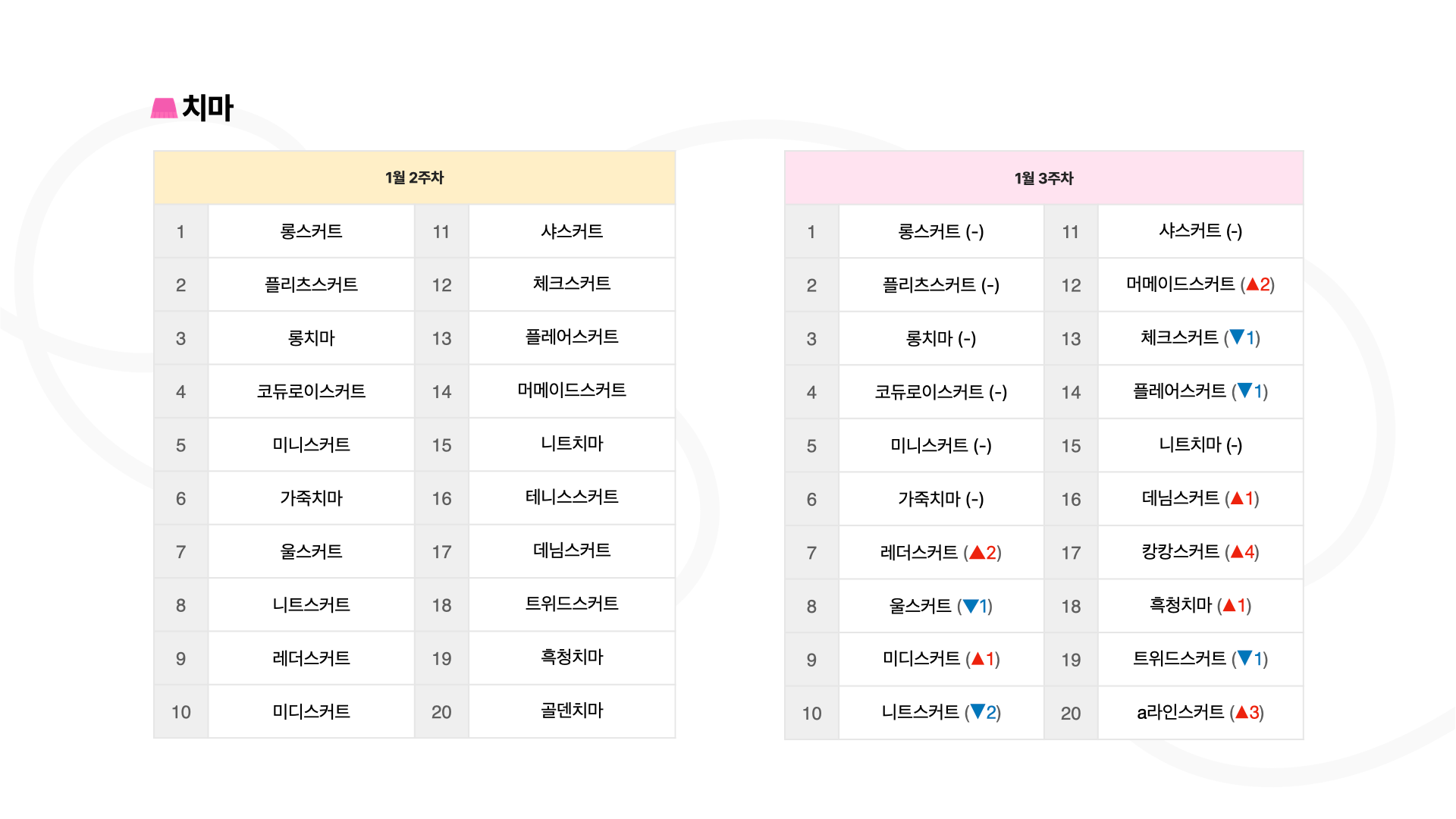This screenshot has height=819, width=1456.
Task: Click the blue down arrow beside 체크스커트
Action: 1237,337
